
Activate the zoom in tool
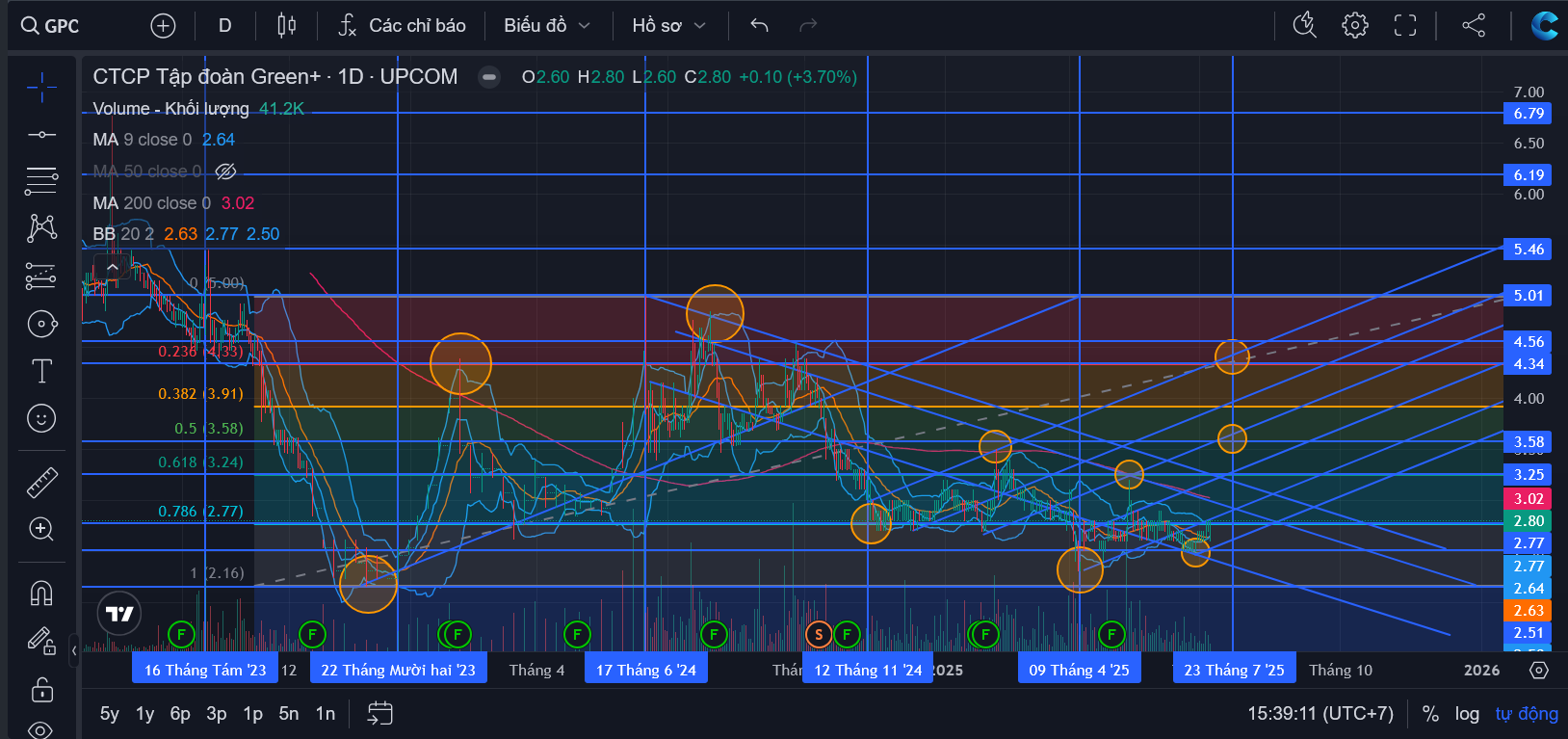41,529
